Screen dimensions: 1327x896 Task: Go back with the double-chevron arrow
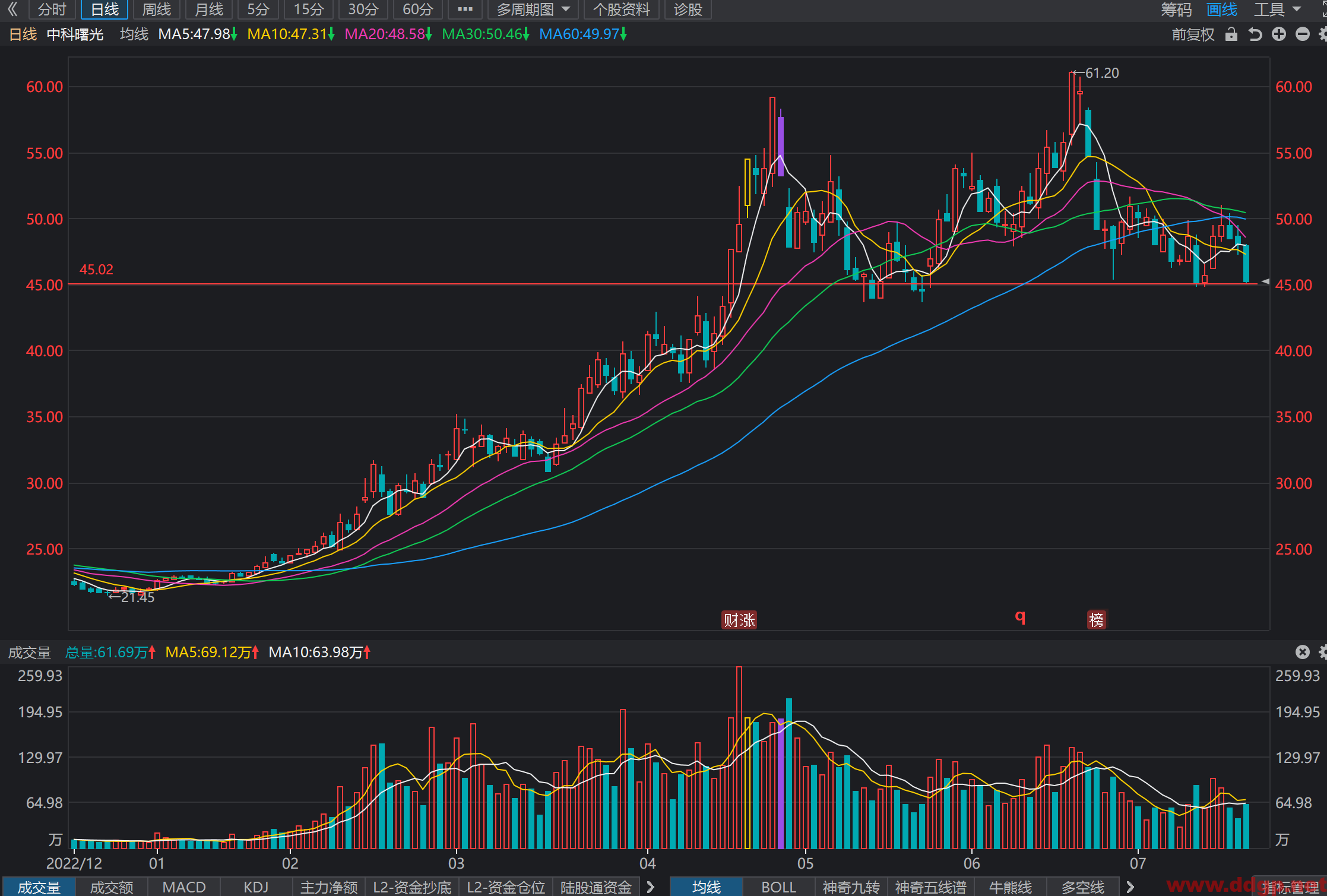[x=12, y=10]
